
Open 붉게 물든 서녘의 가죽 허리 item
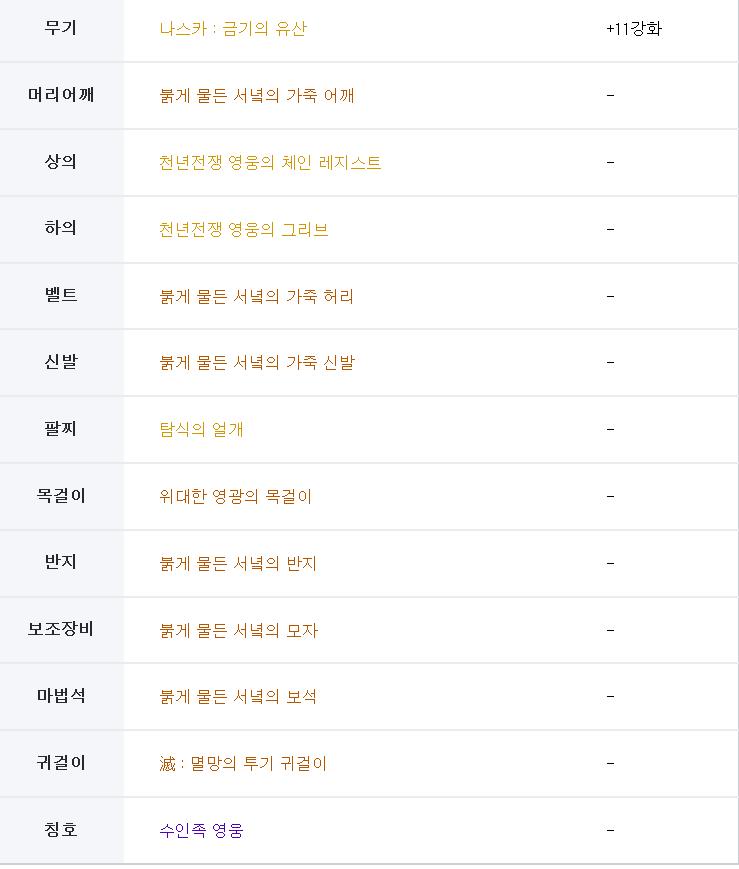(256, 296)
